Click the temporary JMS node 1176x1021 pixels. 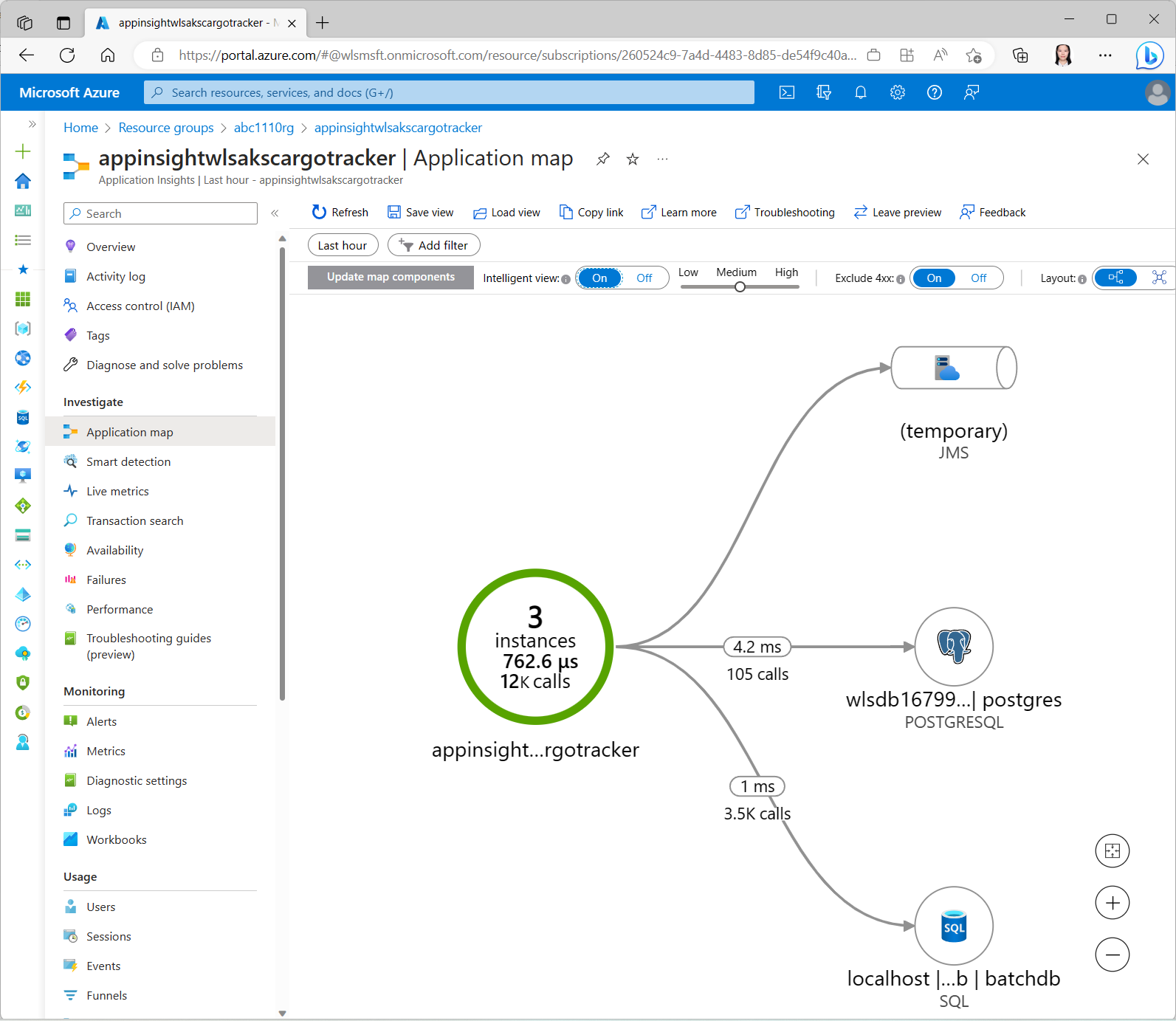click(954, 368)
